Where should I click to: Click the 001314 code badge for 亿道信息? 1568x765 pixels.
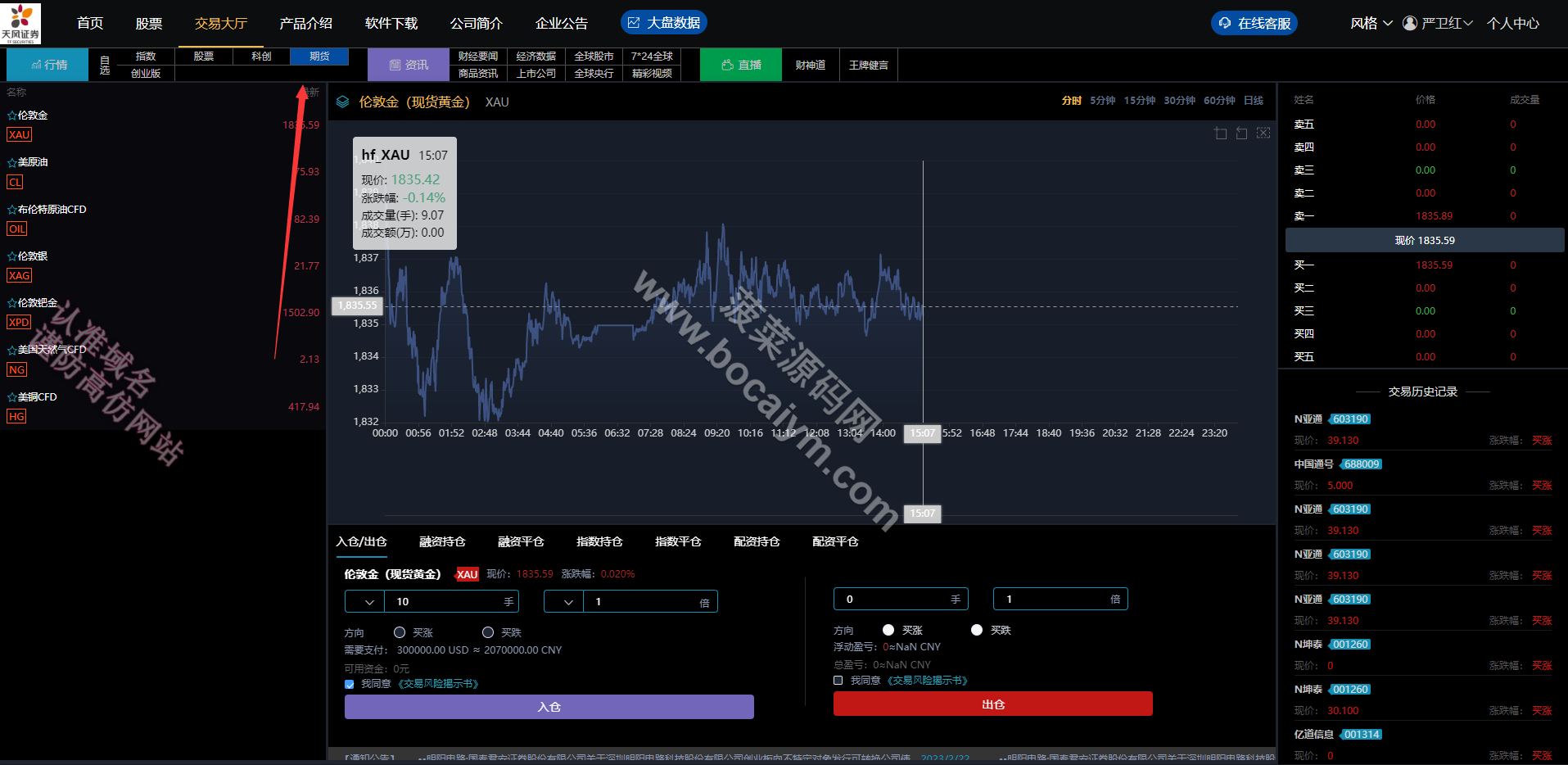pos(1361,735)
